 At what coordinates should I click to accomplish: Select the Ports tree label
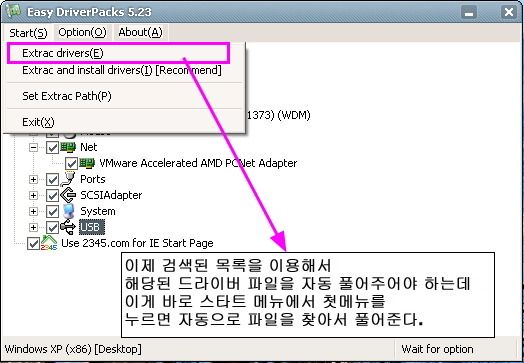coord(93,179)
